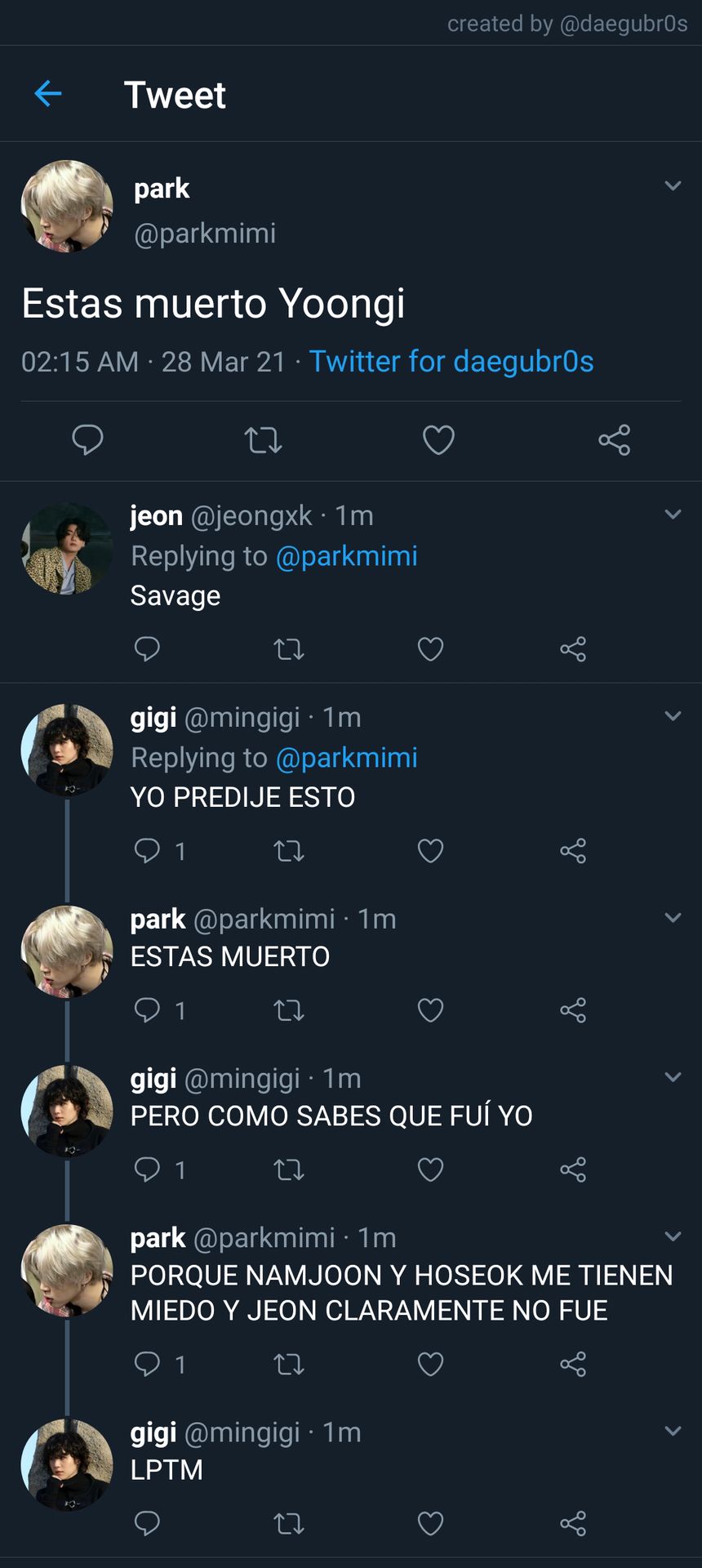Expand options chevron on gigi's 'LPTM' tweet
This screenshot has width=702, height=1568.
(x=673, y=1431)
